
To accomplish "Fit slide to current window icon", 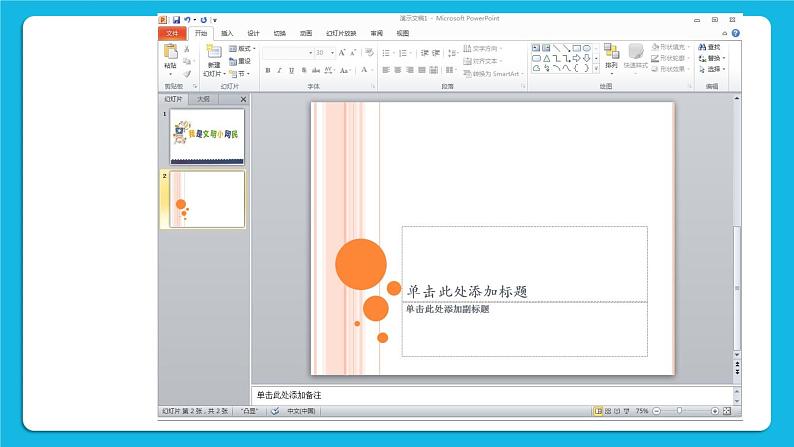I will point(727,411).
